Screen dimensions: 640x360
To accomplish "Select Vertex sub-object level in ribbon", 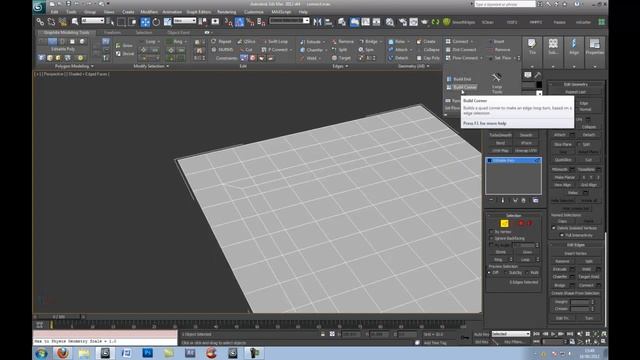I will pos(42,42).
